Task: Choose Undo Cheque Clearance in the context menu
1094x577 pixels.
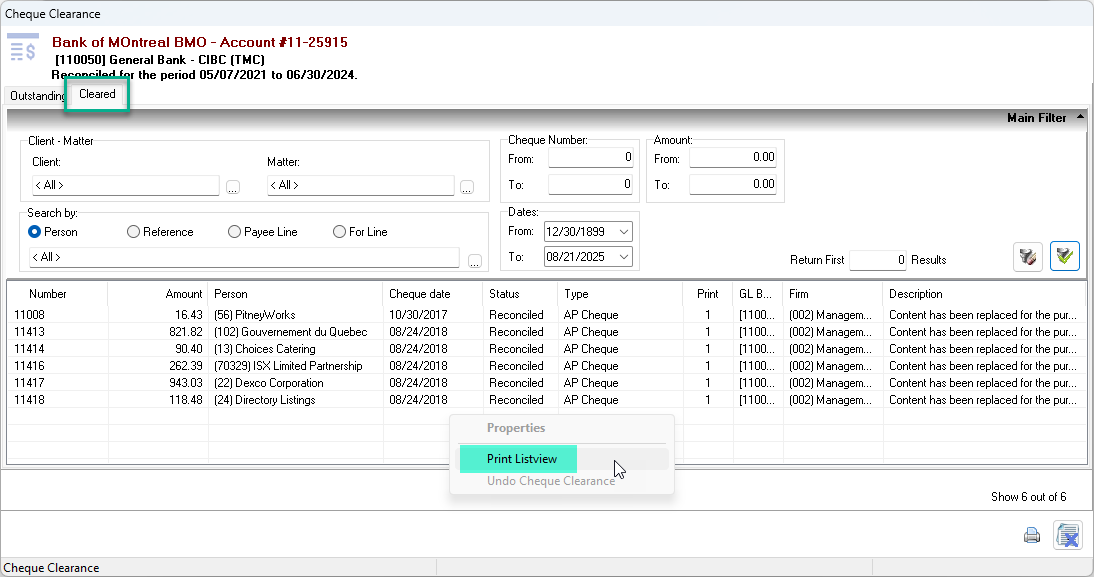Action: coord(550,481)
